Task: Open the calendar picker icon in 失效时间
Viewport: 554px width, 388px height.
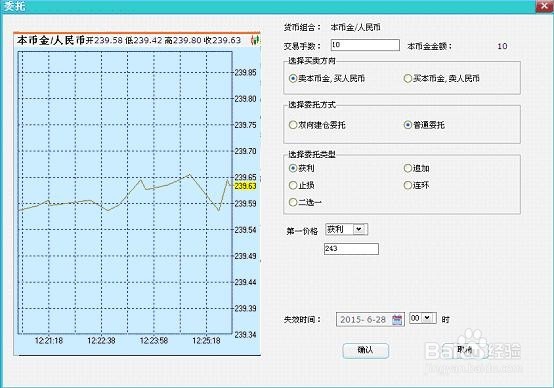Action: [397, 320]
